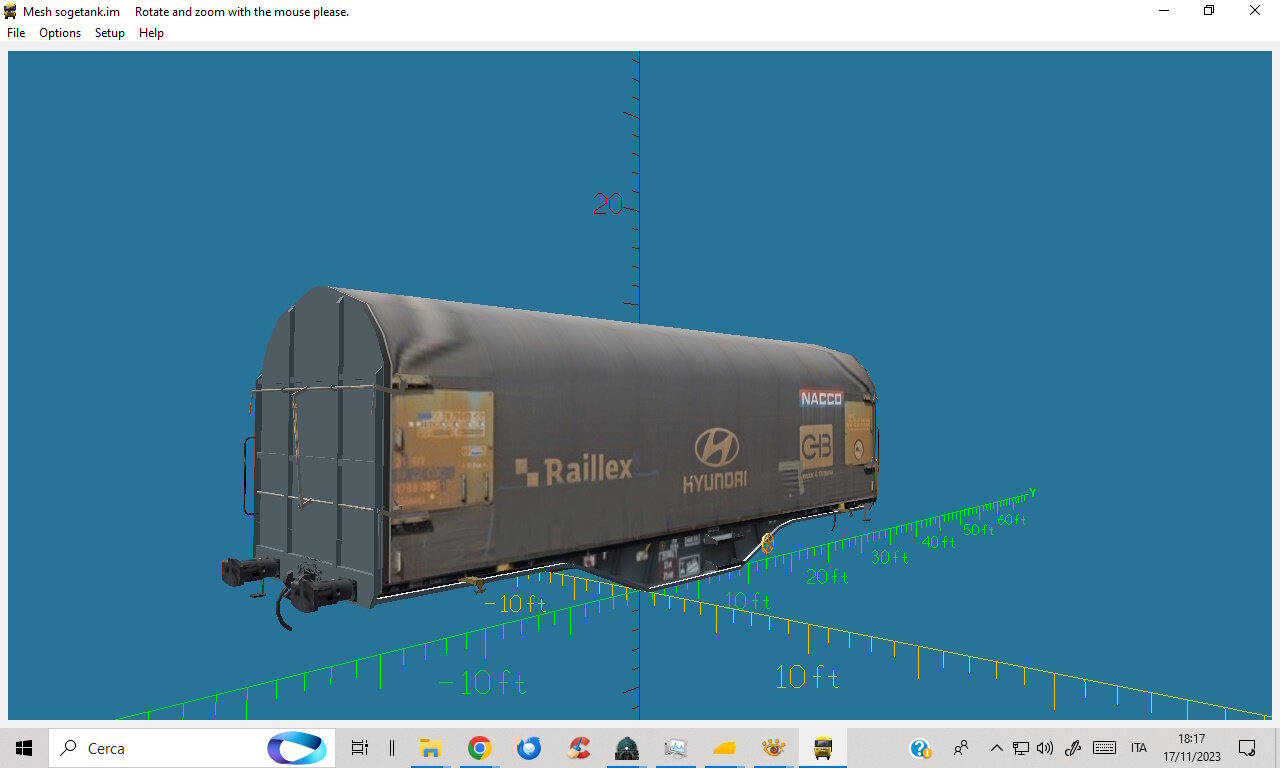The image size is (1280, 768).
Task: Click the Cerca search box in taskbar
Action: tap(192, 748)
